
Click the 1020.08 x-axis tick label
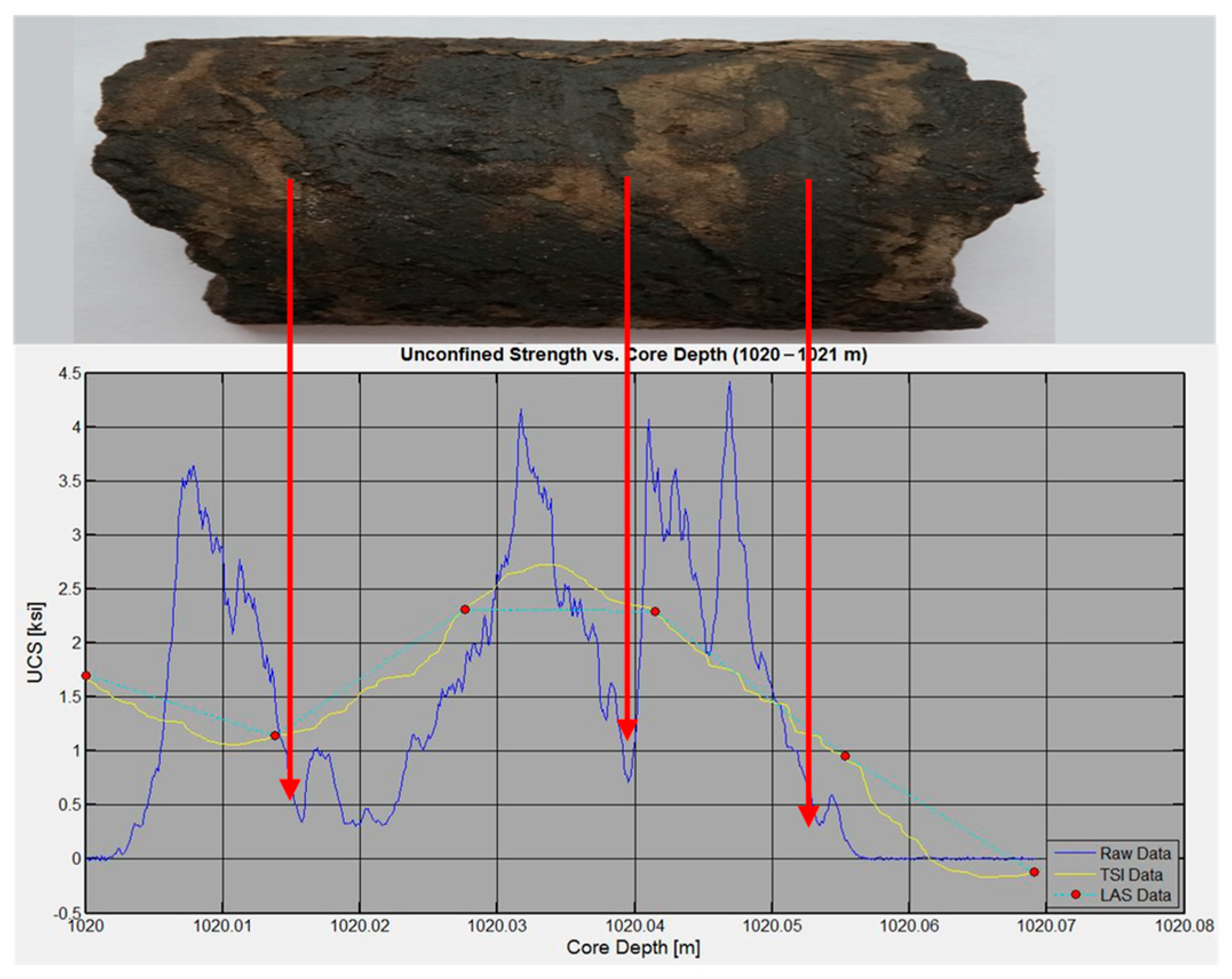click(1185, 925)
